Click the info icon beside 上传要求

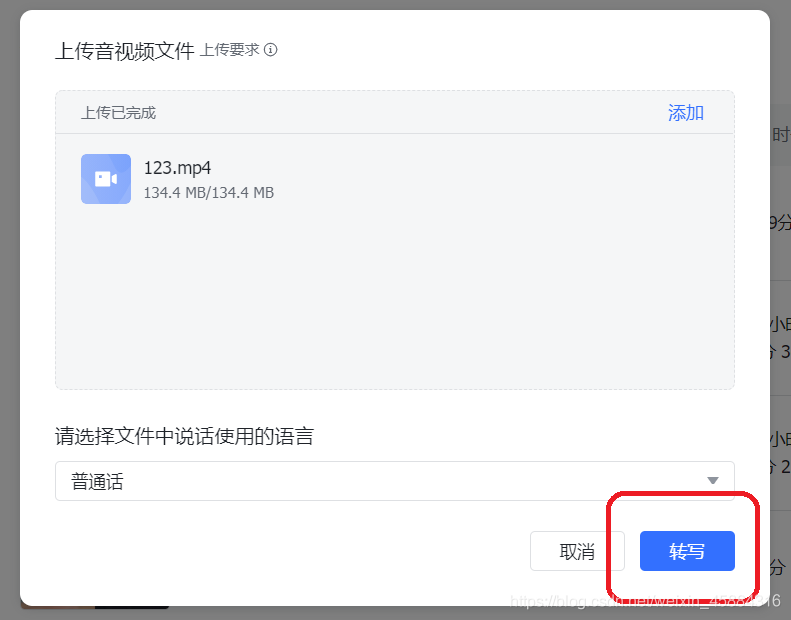271,50
